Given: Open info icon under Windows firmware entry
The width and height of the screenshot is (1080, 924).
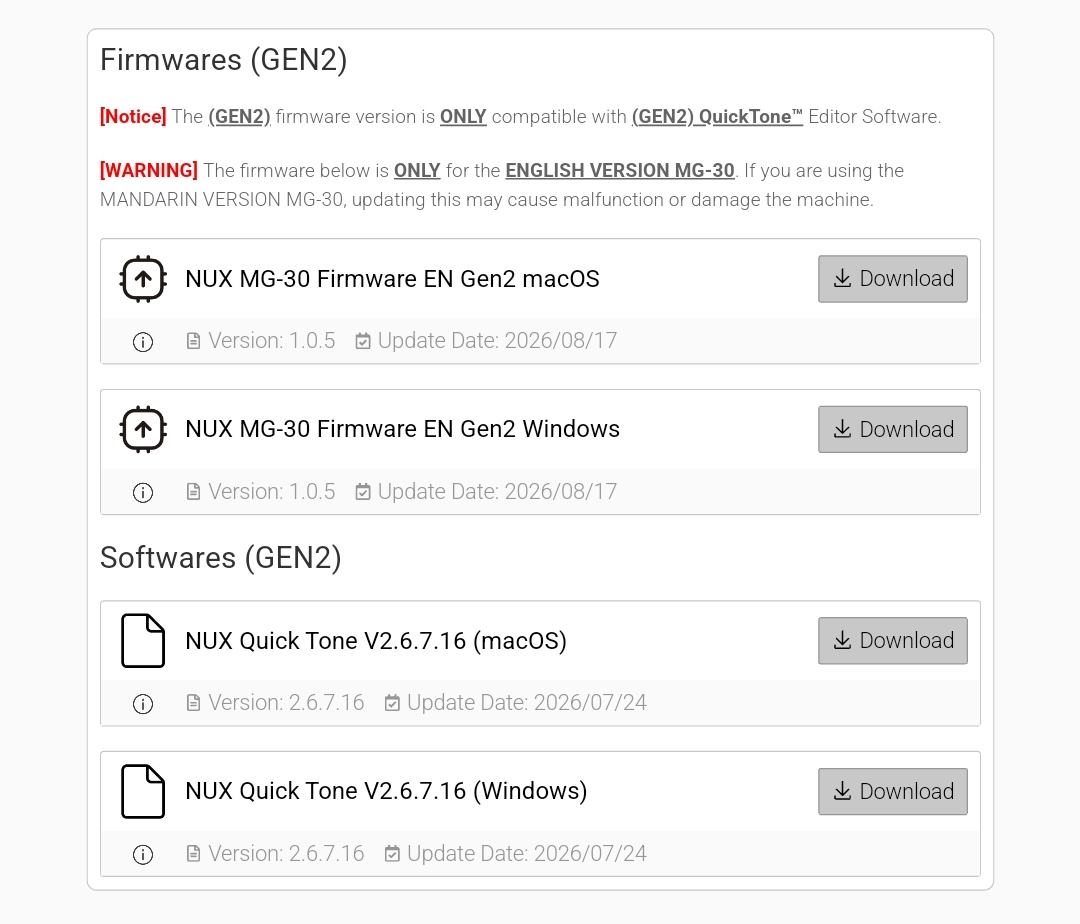Looking at the screenshot, I should (x=143, y=492).
